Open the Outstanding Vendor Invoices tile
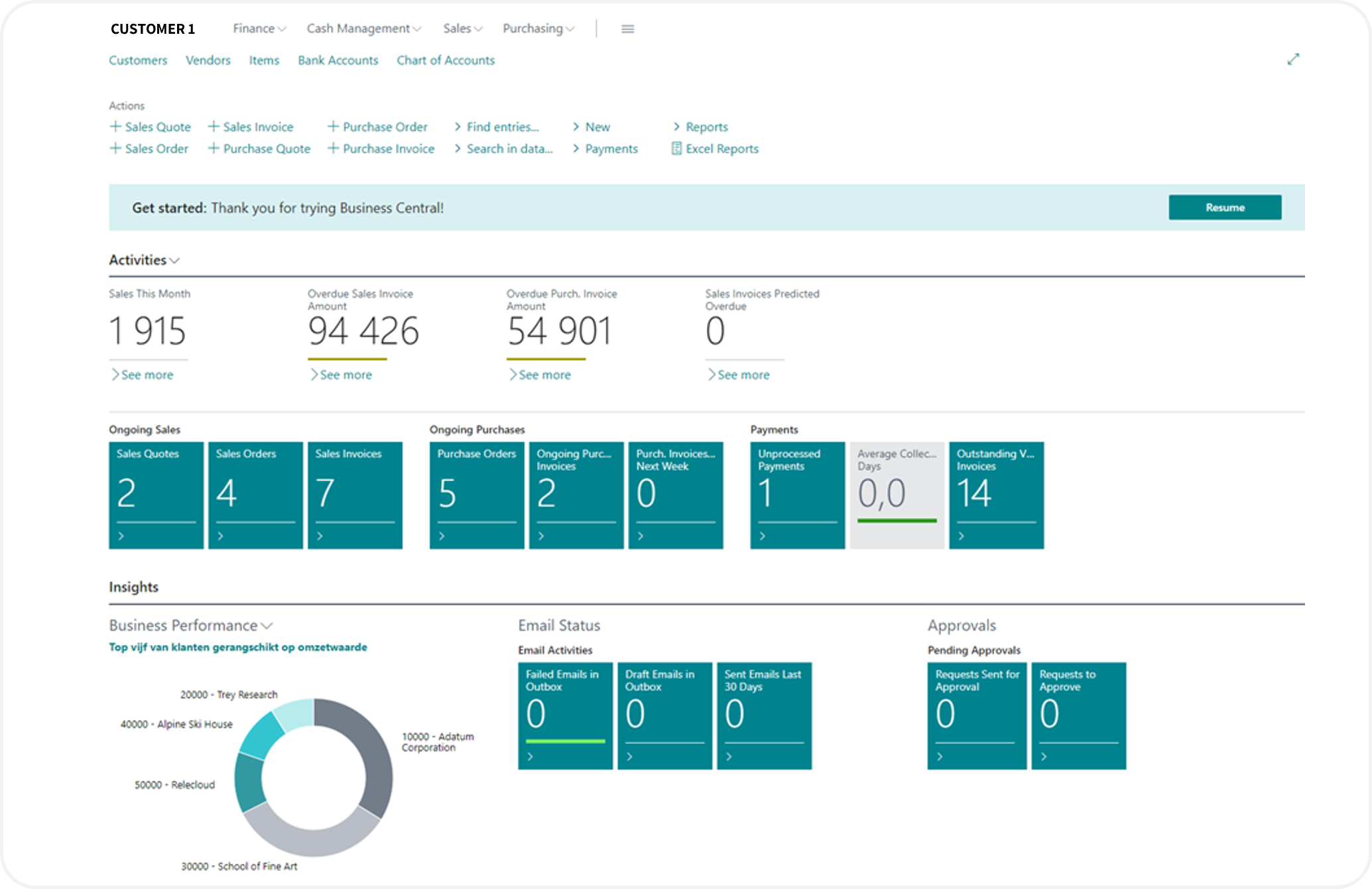Image resolution: width=1372 pixels, height=889 pixels. (x=997, y=495)
